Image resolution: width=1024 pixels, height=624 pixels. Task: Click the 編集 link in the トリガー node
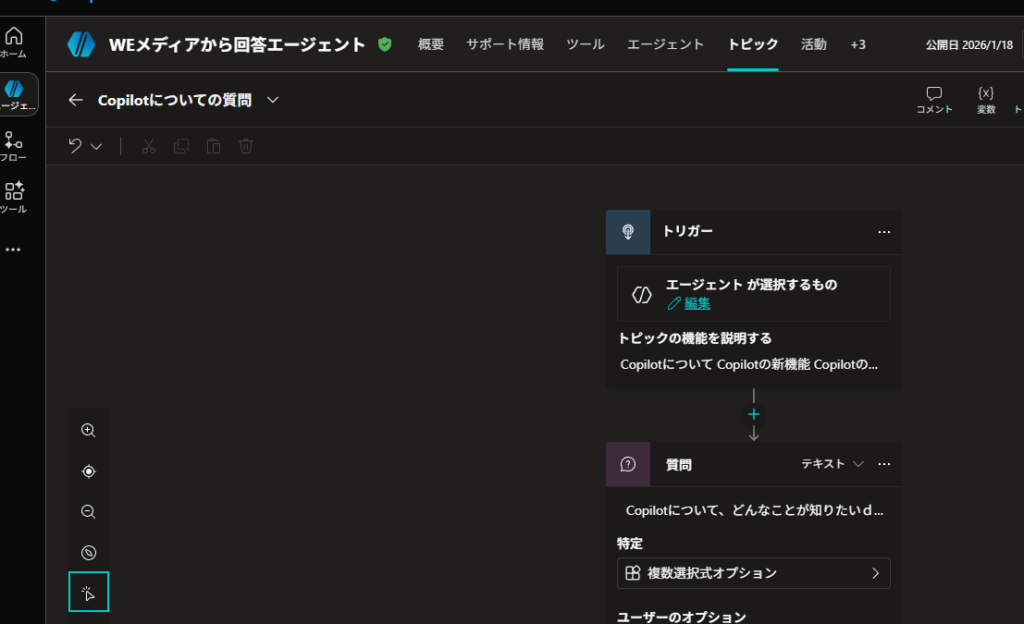695,304
